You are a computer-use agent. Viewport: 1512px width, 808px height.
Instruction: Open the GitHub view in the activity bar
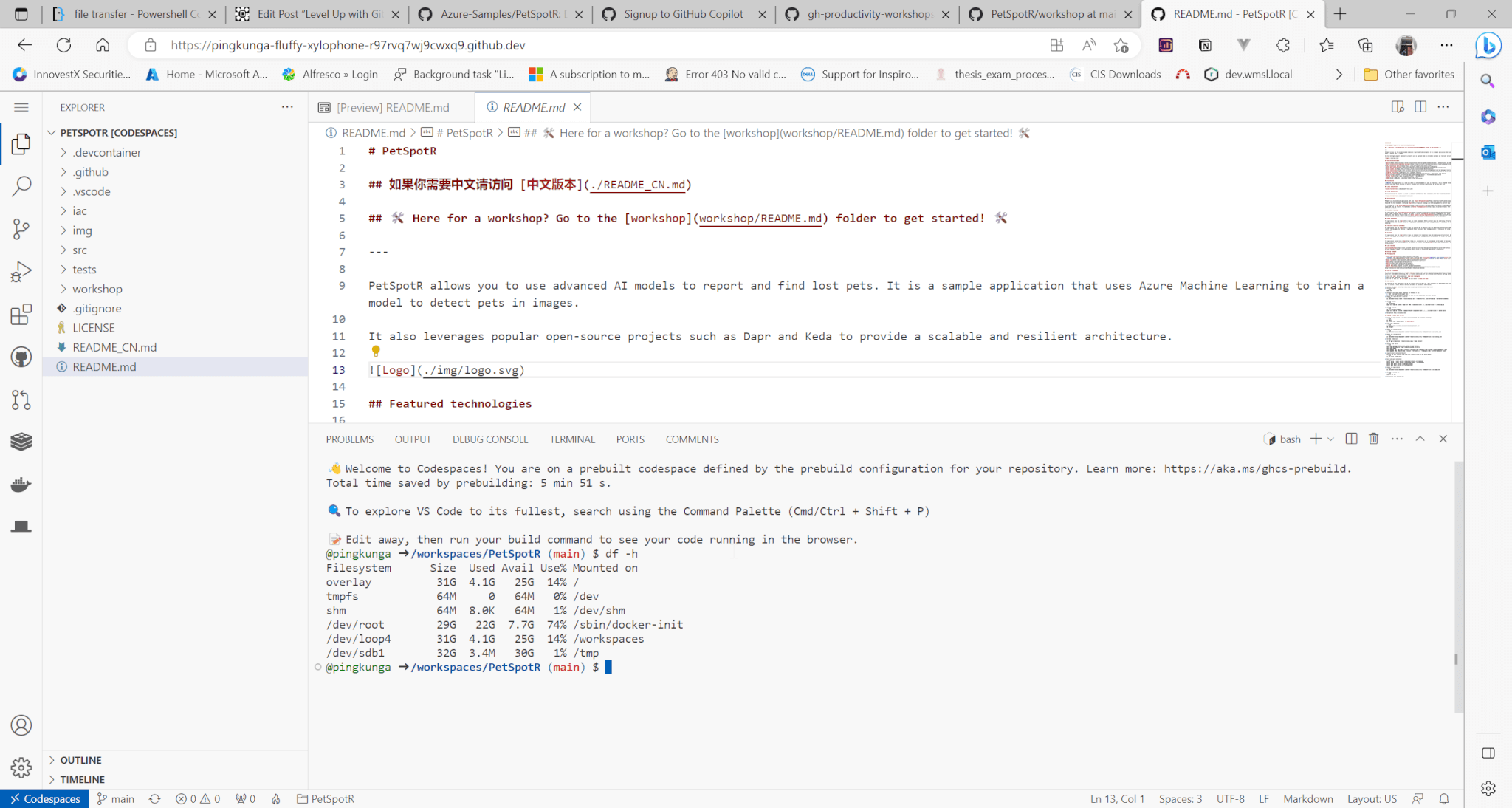pos(21,357)
